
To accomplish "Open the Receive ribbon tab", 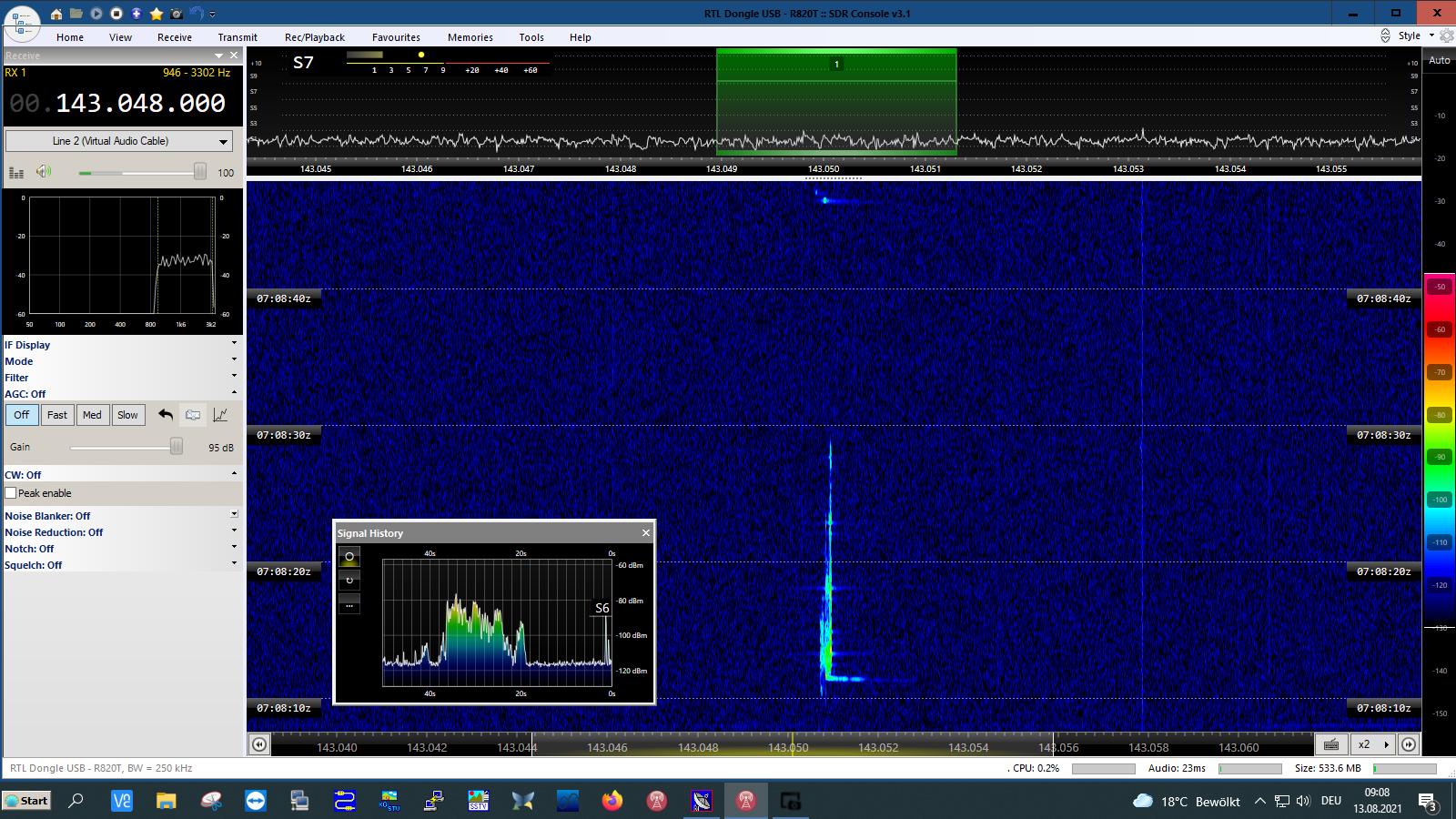I will pos(174,37).
